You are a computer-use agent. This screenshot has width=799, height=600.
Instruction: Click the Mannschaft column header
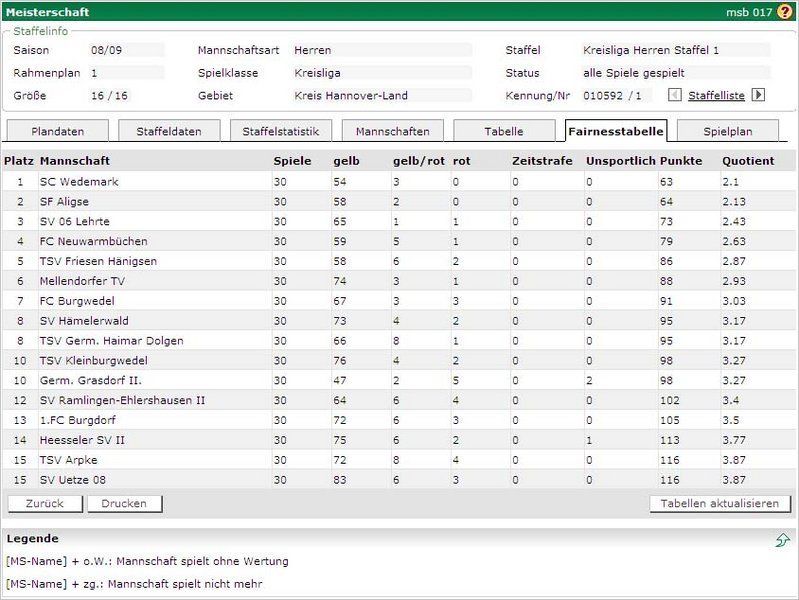pyautogui.click(x=75, y=160)
